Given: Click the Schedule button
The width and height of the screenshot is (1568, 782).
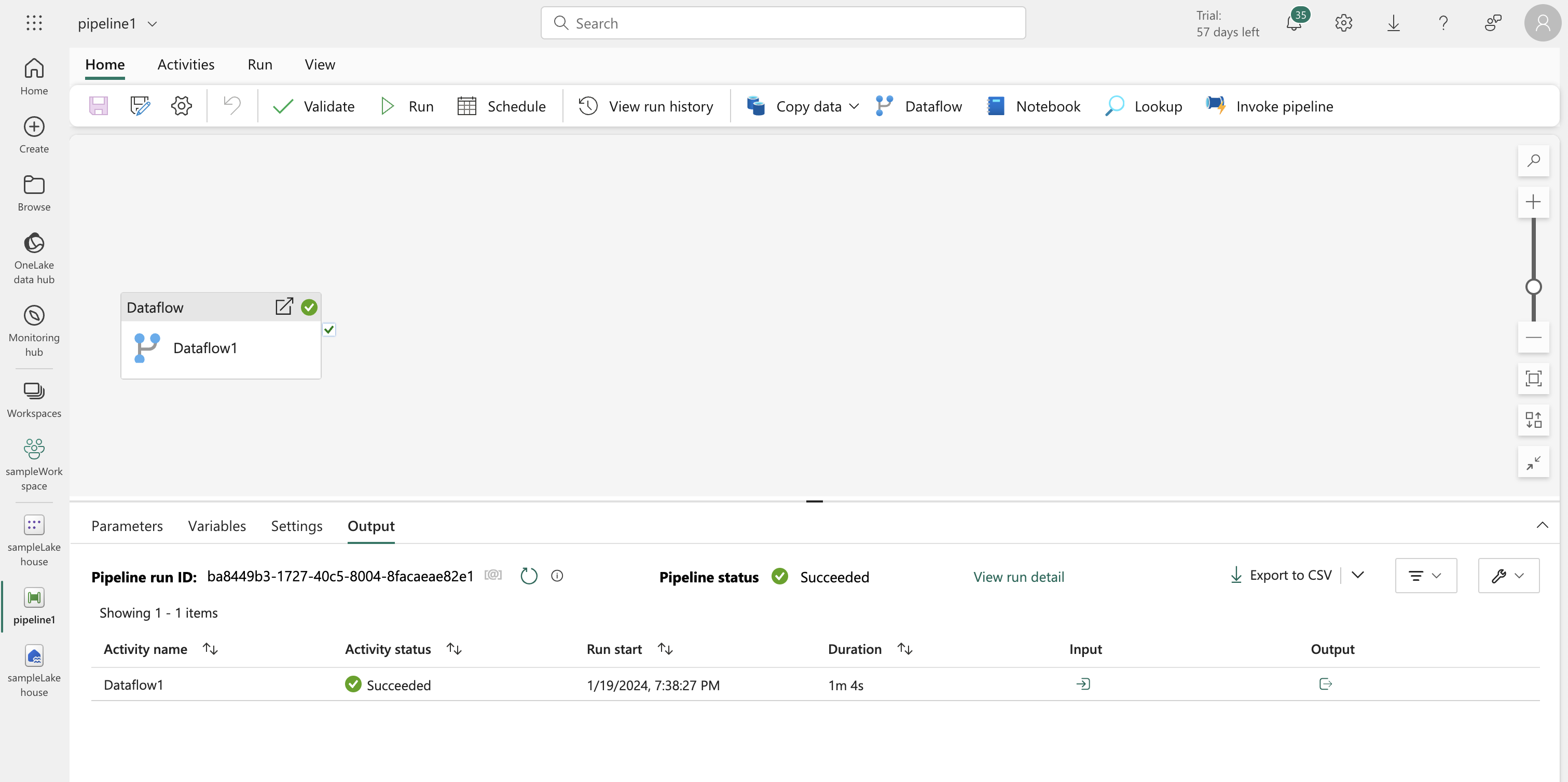Looking at the screenshot, I should click(502, 106).
